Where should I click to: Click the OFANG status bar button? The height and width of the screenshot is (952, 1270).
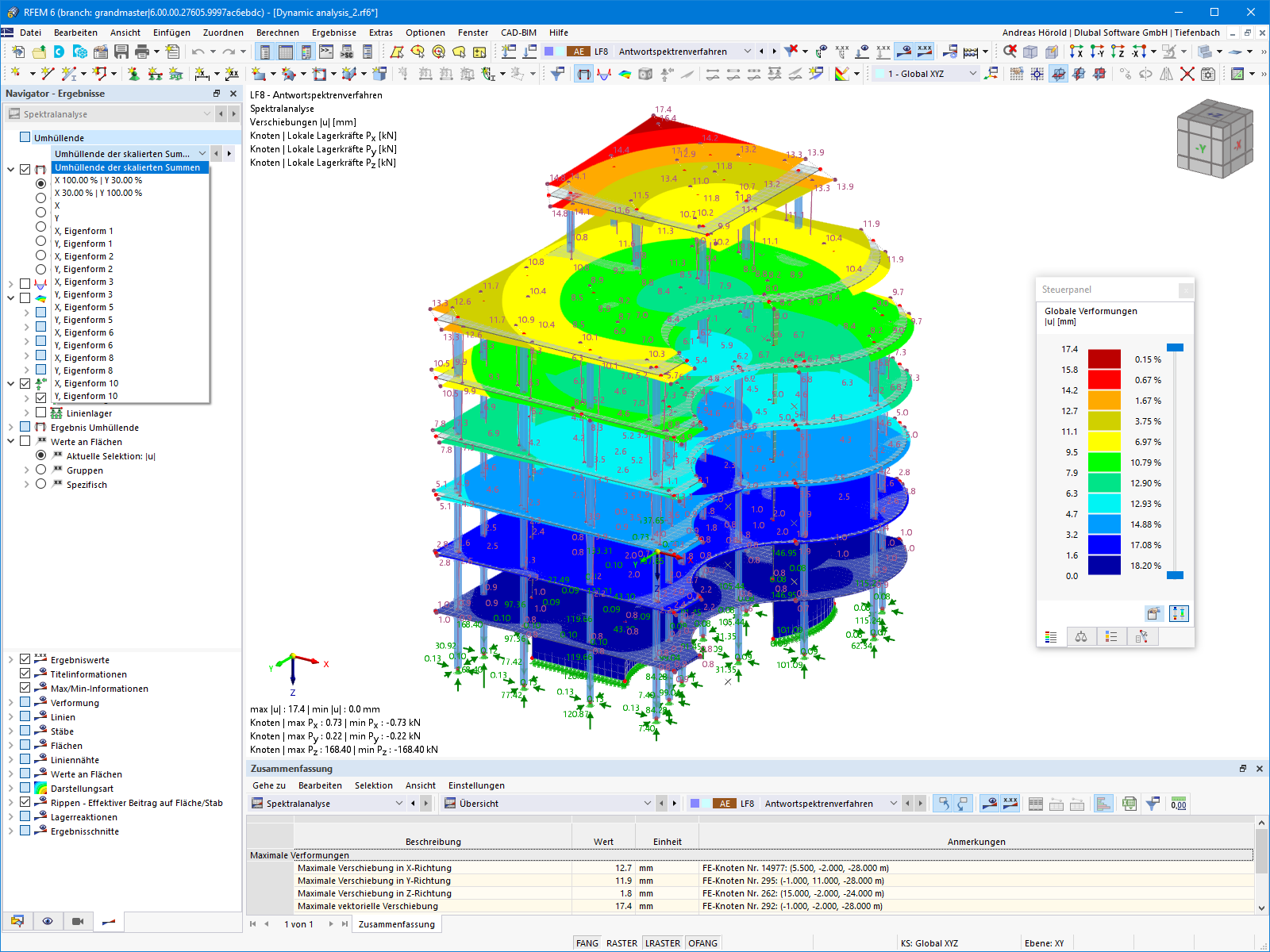(702, 943)
